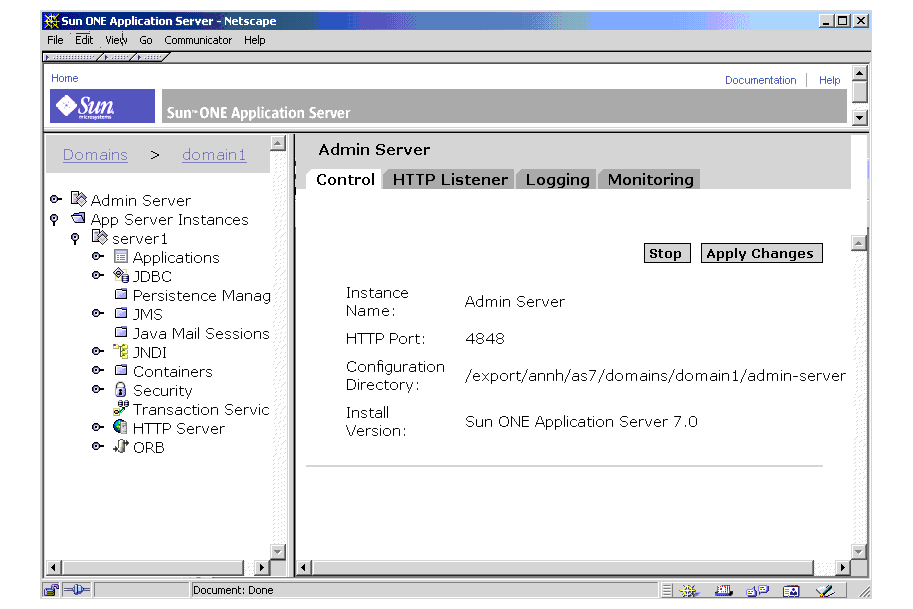The height and width of the screenshot is (609, 913).
Task: Select the Control tab
Action: pos(345,179)
